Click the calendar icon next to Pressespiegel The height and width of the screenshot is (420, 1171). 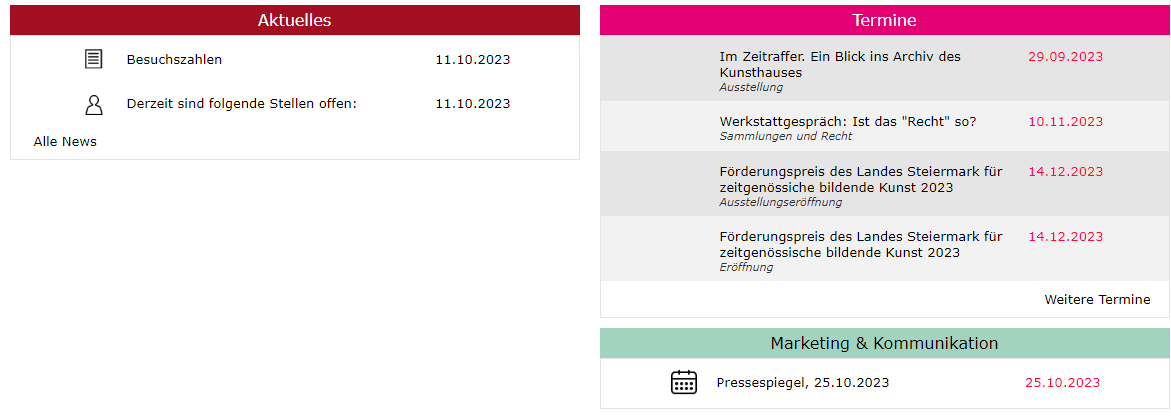click(683, 382)
